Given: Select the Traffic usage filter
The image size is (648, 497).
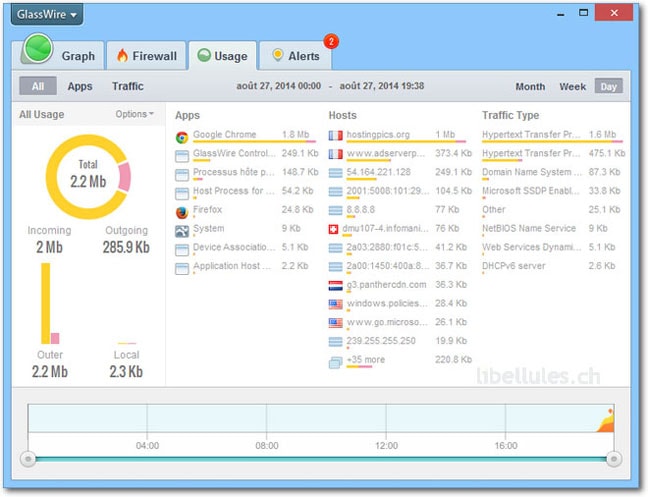Looking at the screenshot, I should point(128,86).
